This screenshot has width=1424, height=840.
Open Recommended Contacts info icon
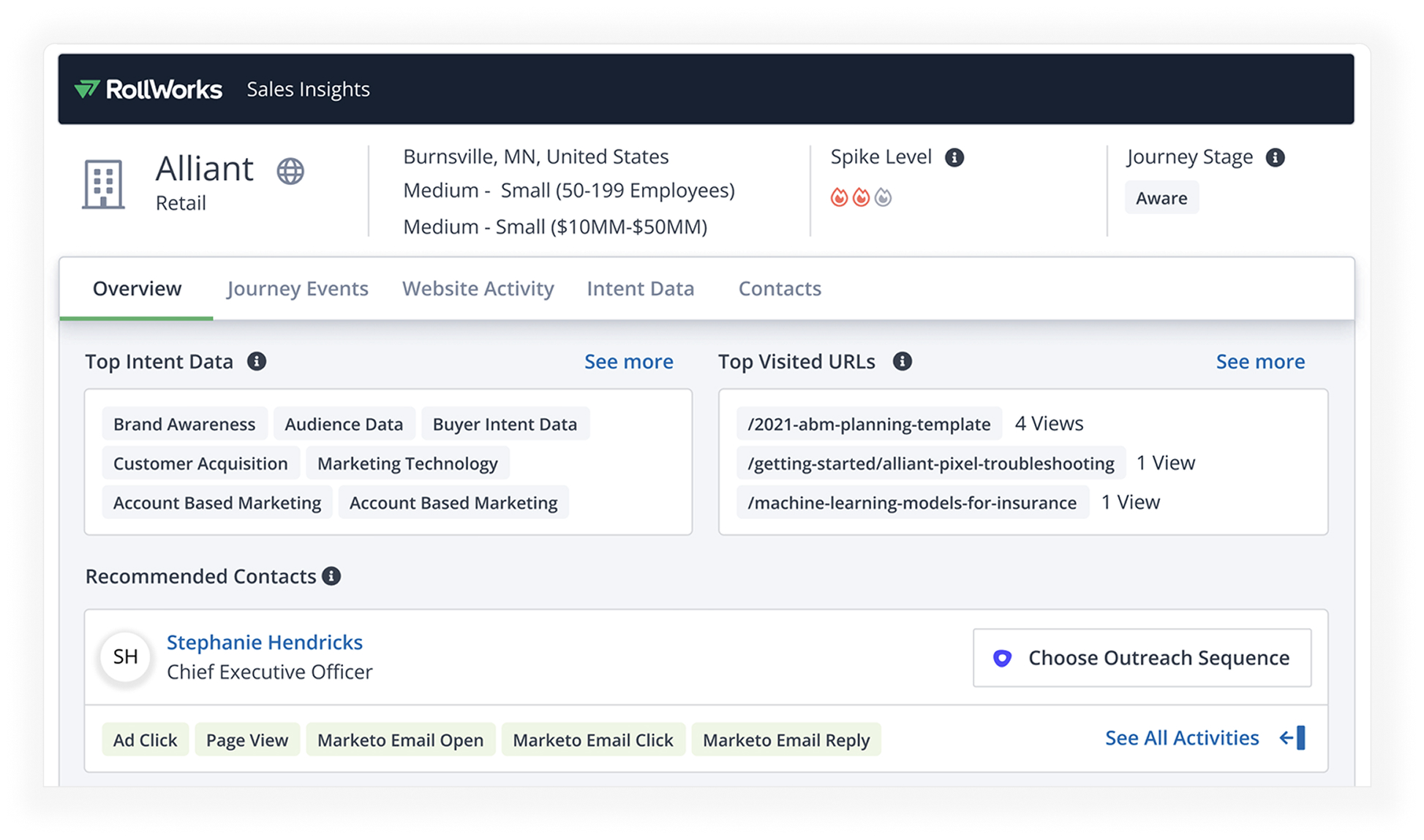coord(331,576)
